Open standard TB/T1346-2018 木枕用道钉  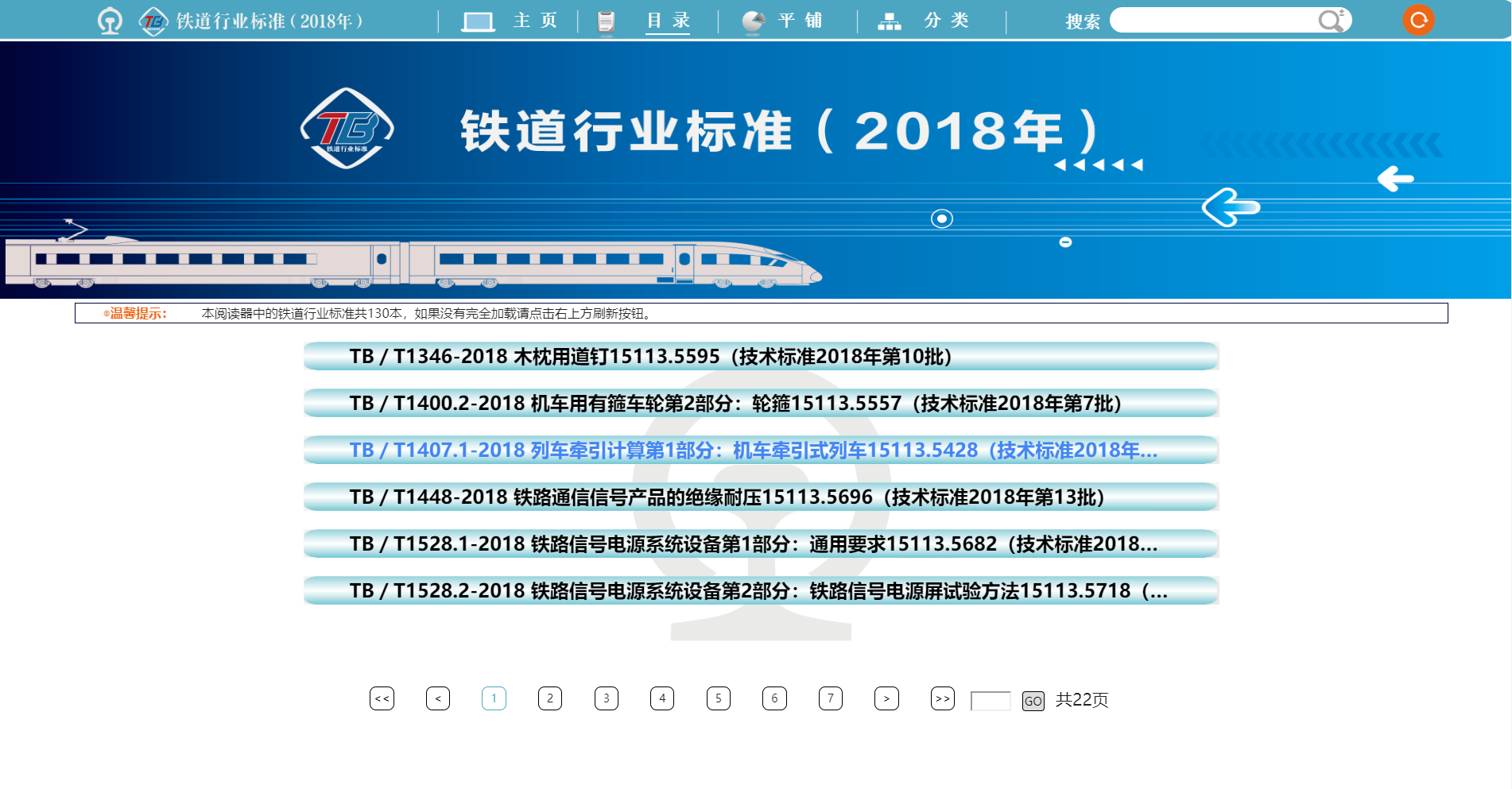[761, 356]
